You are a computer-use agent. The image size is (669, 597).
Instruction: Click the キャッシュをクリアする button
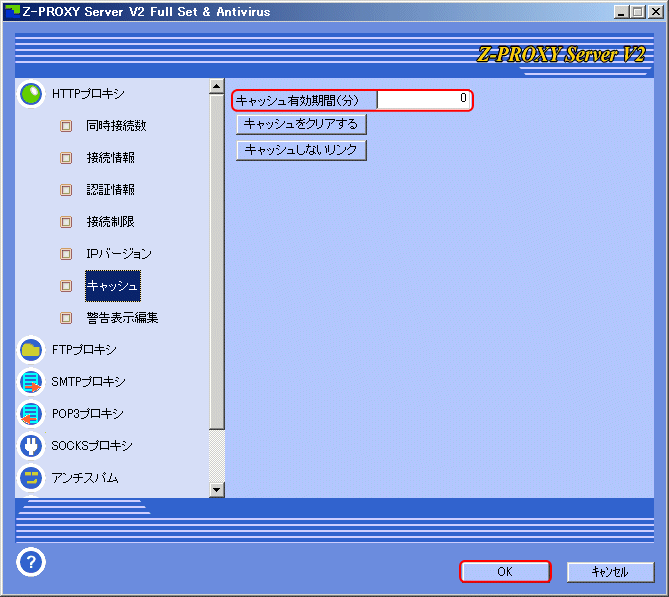[301, 125]
